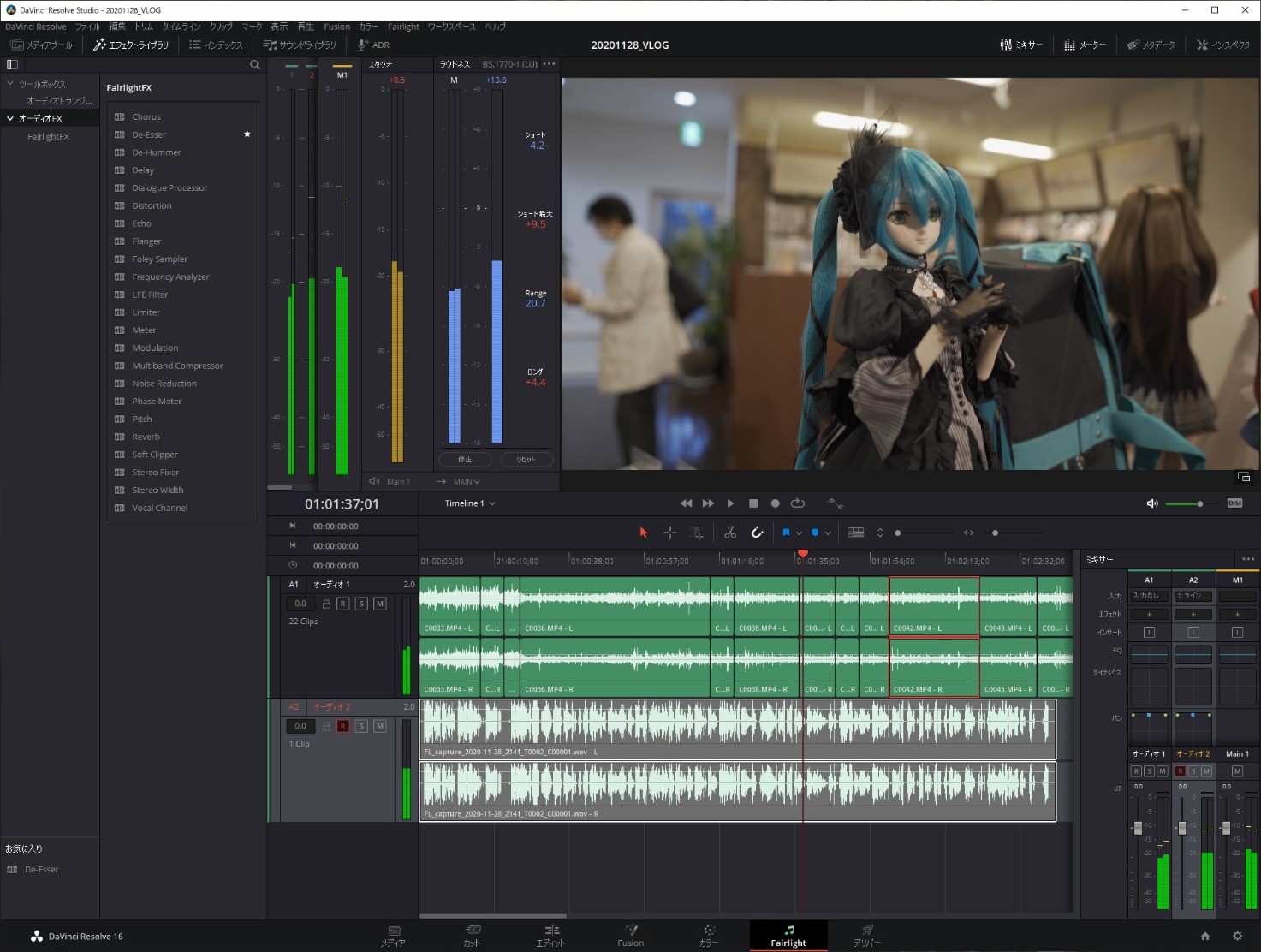Adjust the A1 mixer channel fader
Screen dimensions: 1261x952
pyautogui.click(x=1138, y=828)
